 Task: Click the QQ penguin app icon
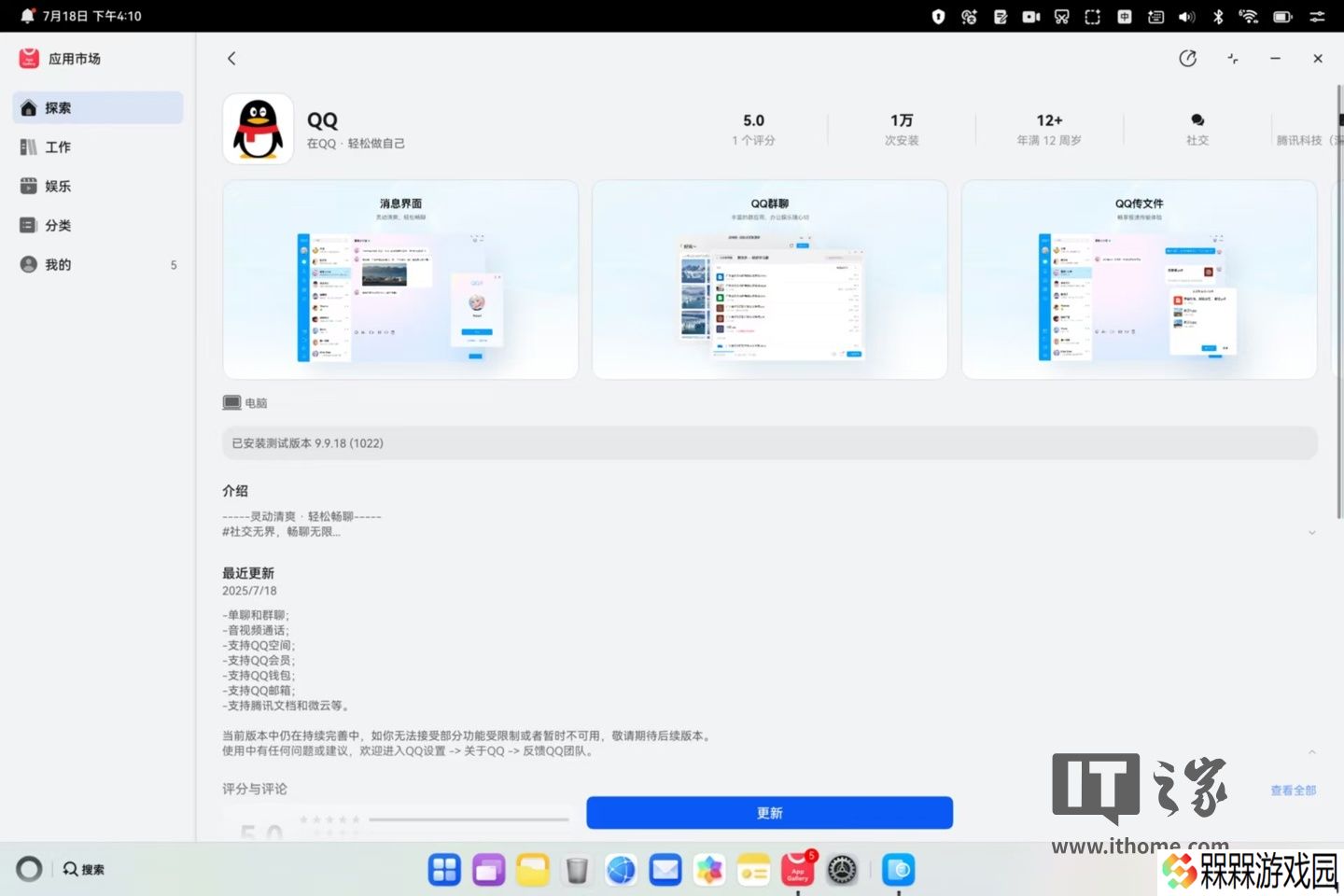[x=259, y=129]
